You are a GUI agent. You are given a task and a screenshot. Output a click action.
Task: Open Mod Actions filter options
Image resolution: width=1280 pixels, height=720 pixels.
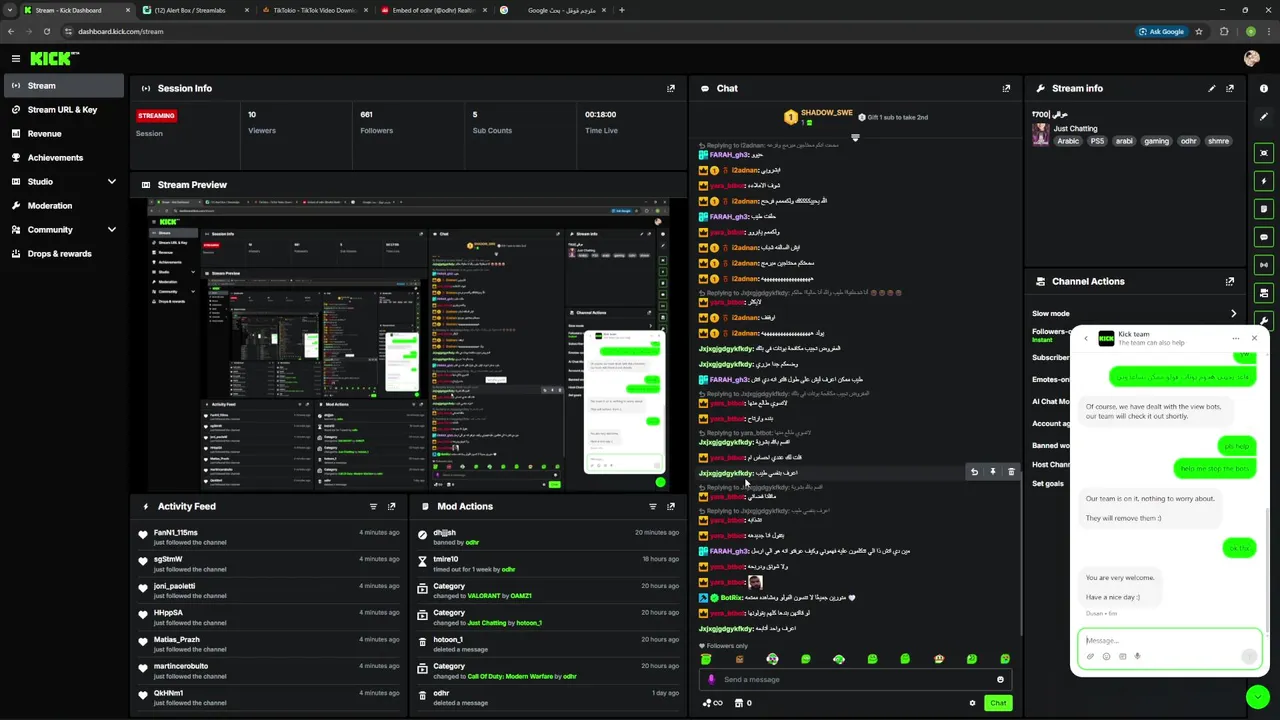coord(653,506)
